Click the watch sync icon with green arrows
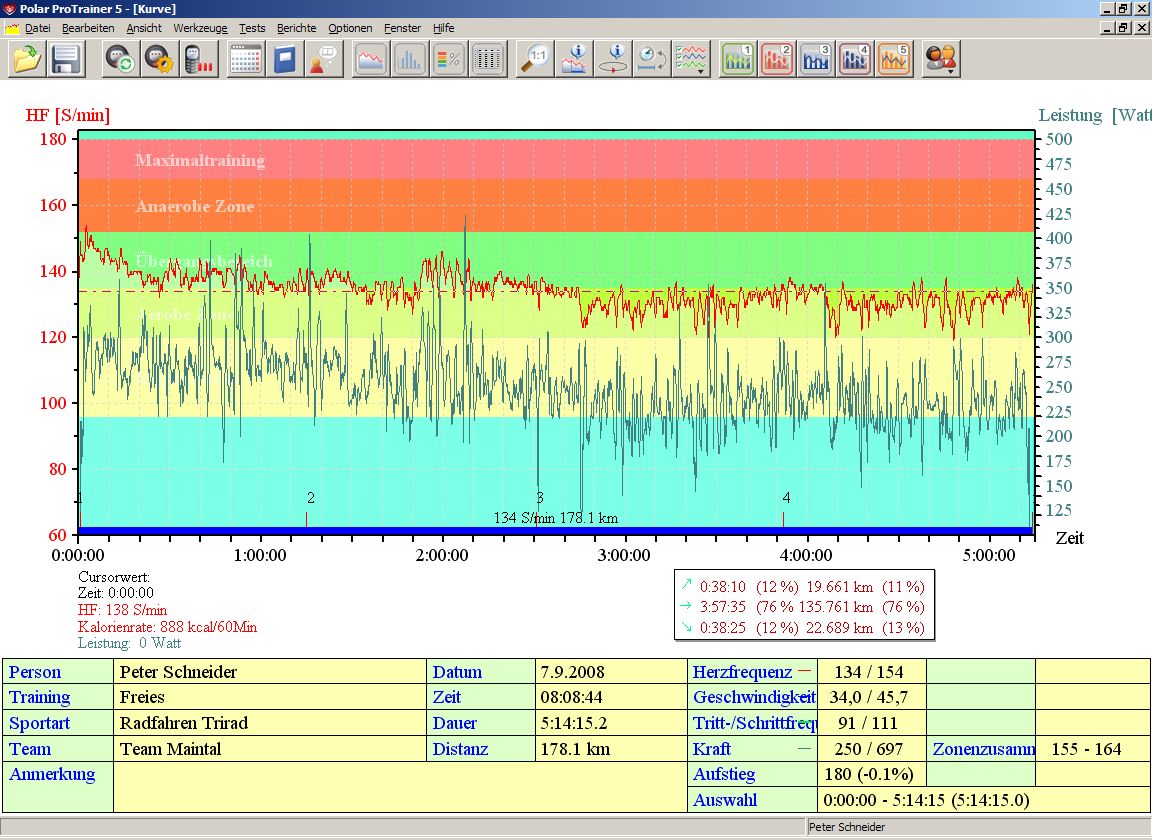This screenshot has height=840, width=1152. point(121,59)
